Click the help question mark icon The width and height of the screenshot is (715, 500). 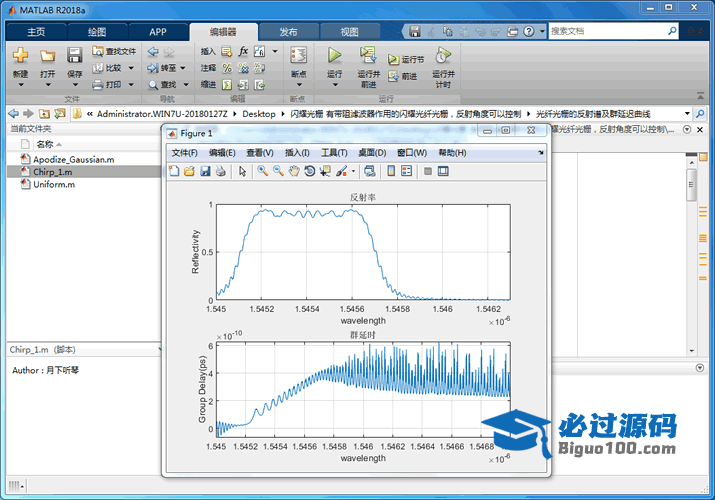click(x=528, y=31)
